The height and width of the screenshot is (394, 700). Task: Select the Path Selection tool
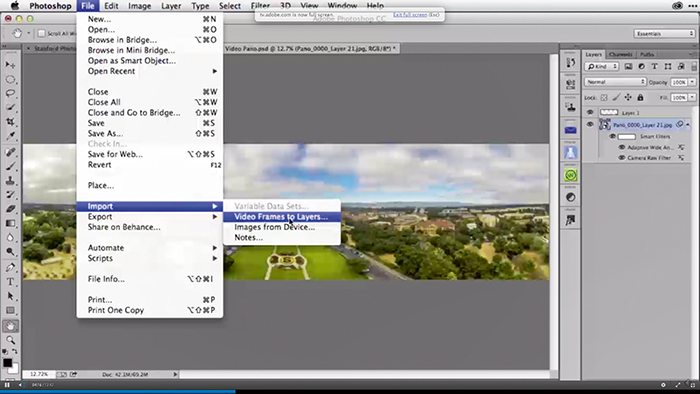10,296
